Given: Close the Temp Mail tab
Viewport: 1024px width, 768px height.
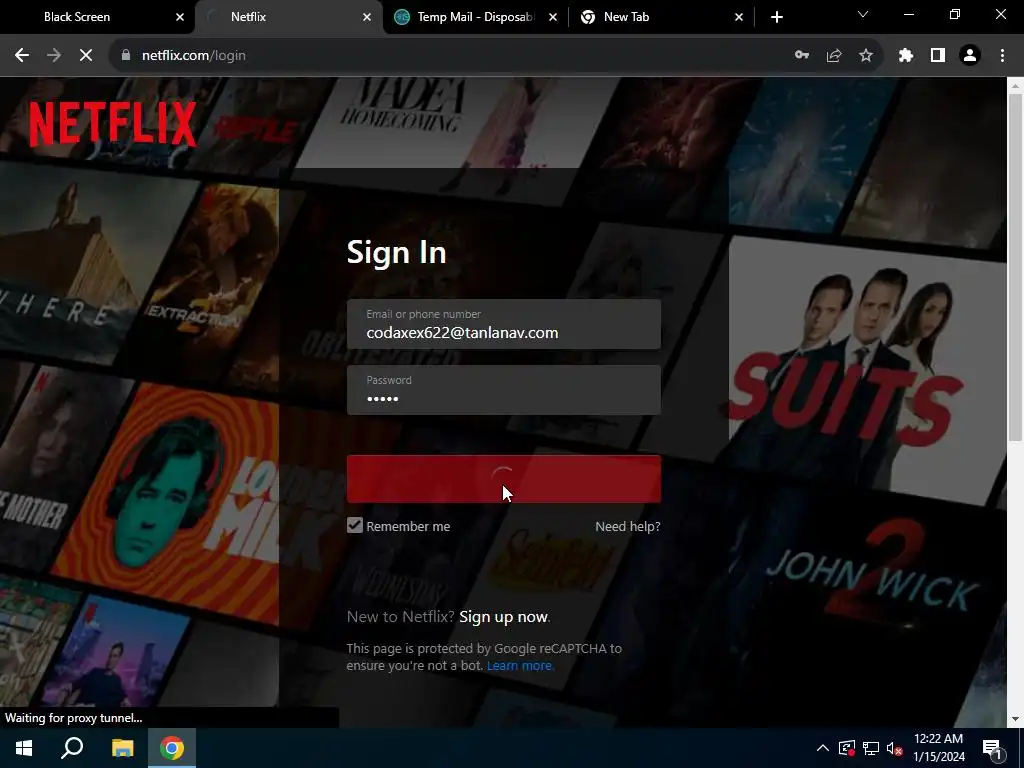Looking at the screenshot, I should pyautogui.click(x=553, y=17).
